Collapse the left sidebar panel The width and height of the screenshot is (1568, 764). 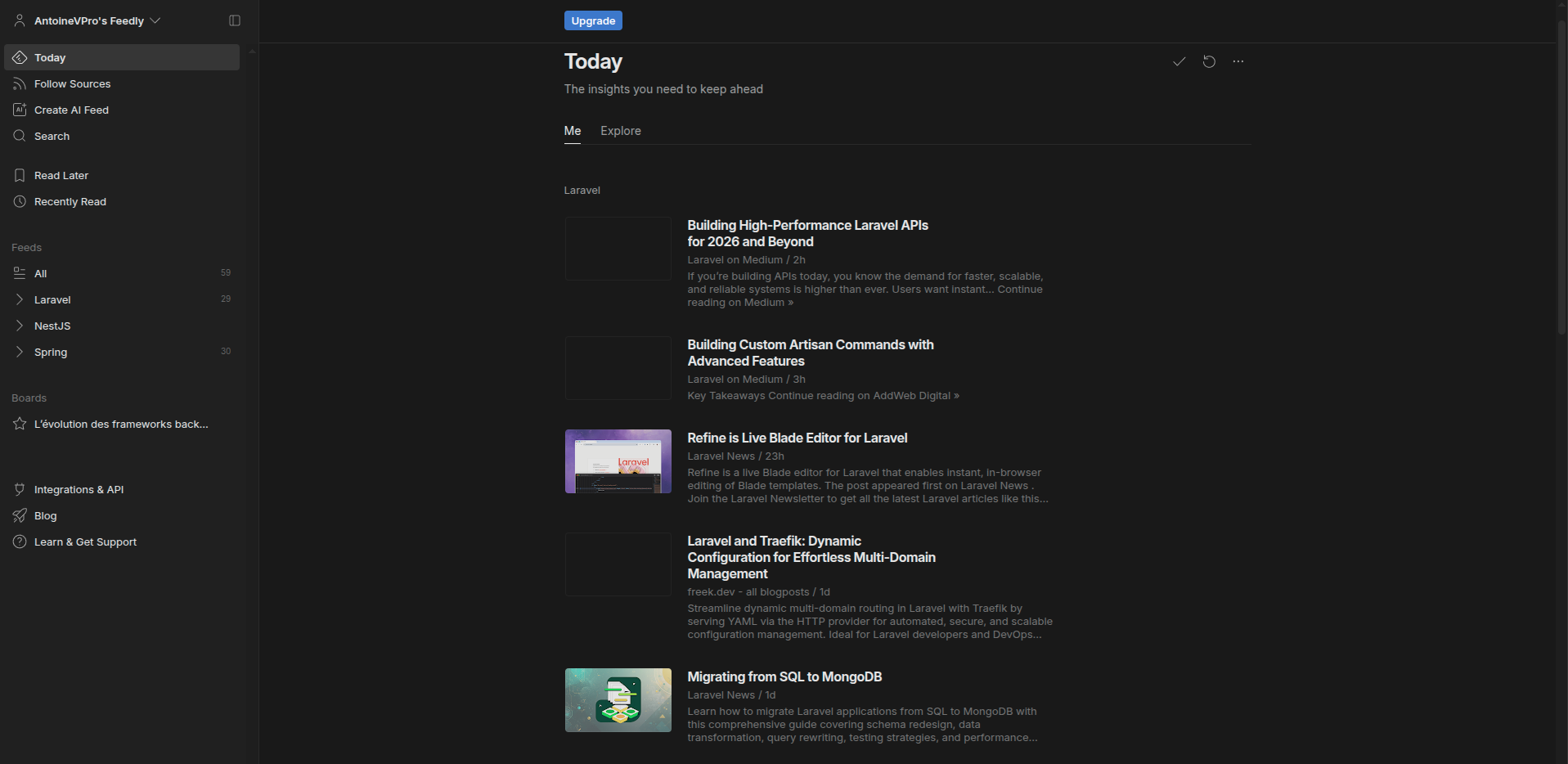[x=235, y=20]
